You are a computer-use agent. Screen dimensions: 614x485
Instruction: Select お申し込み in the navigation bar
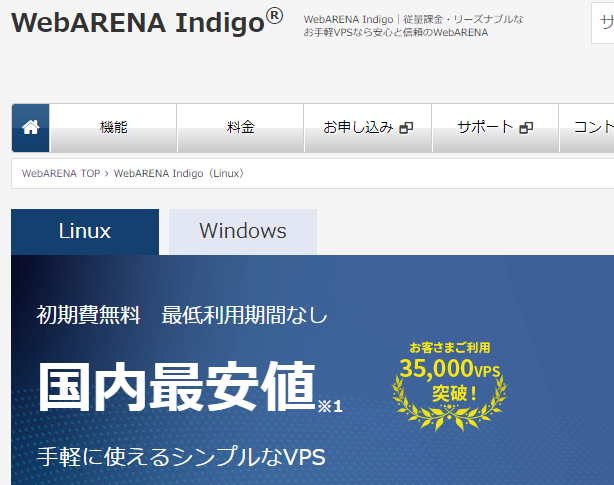point(358,128)
